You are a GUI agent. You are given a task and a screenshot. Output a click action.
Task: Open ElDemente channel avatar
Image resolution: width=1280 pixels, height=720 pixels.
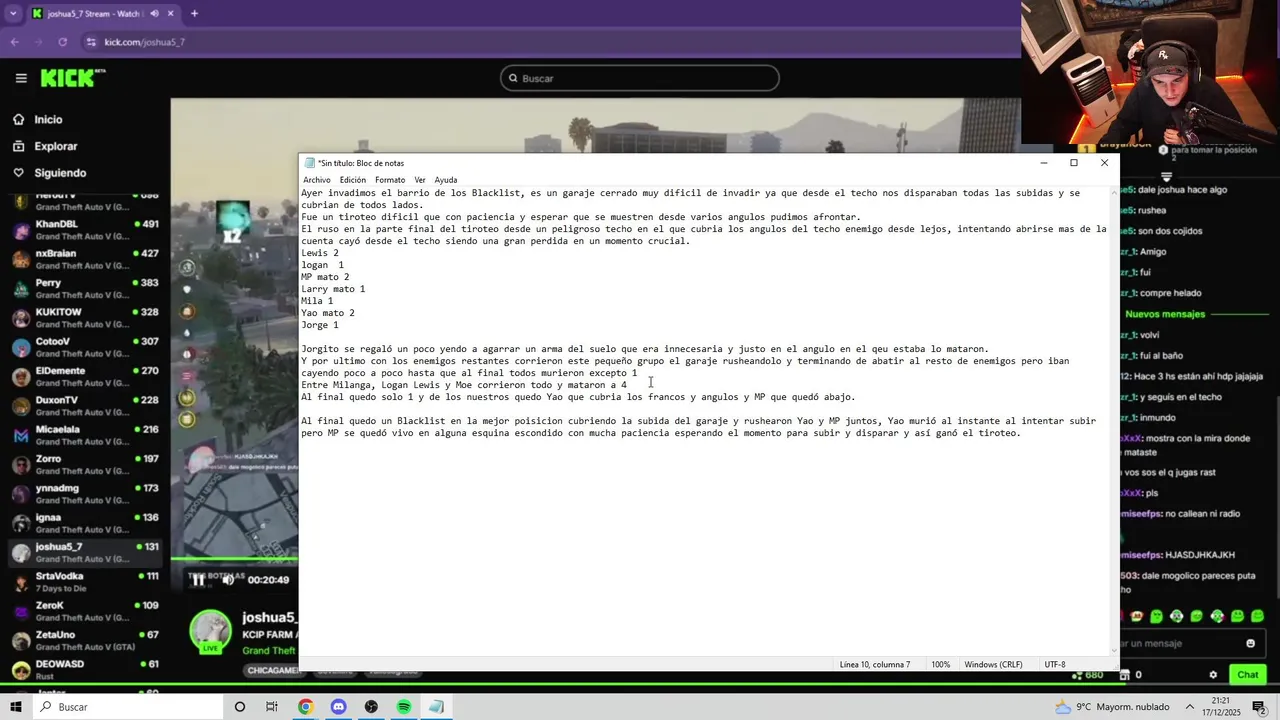[21, 377]
